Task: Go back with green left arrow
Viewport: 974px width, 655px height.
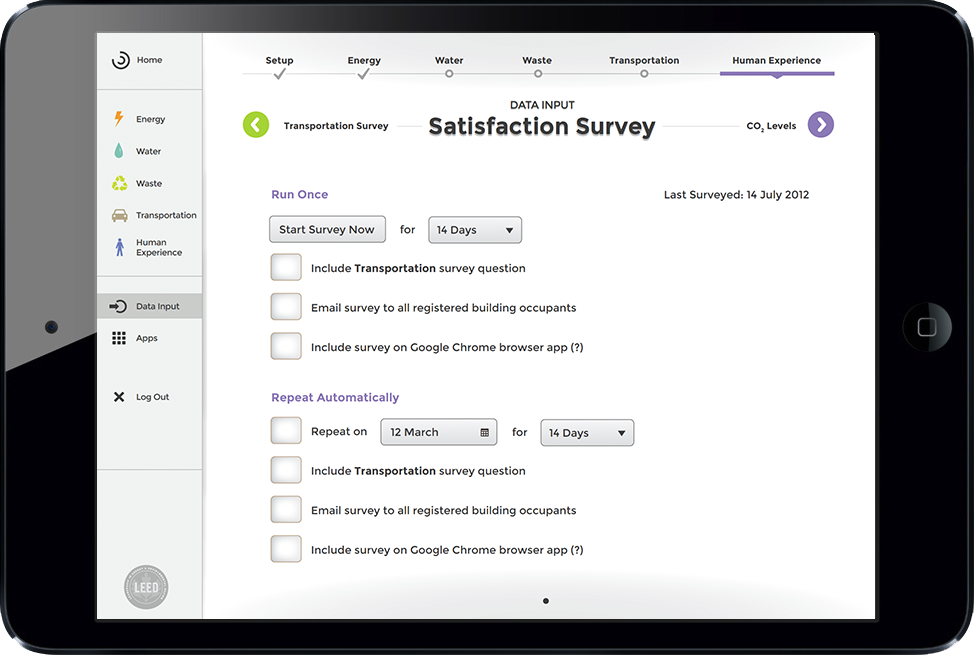Action: pyautogui.click(x=256, y=125)
